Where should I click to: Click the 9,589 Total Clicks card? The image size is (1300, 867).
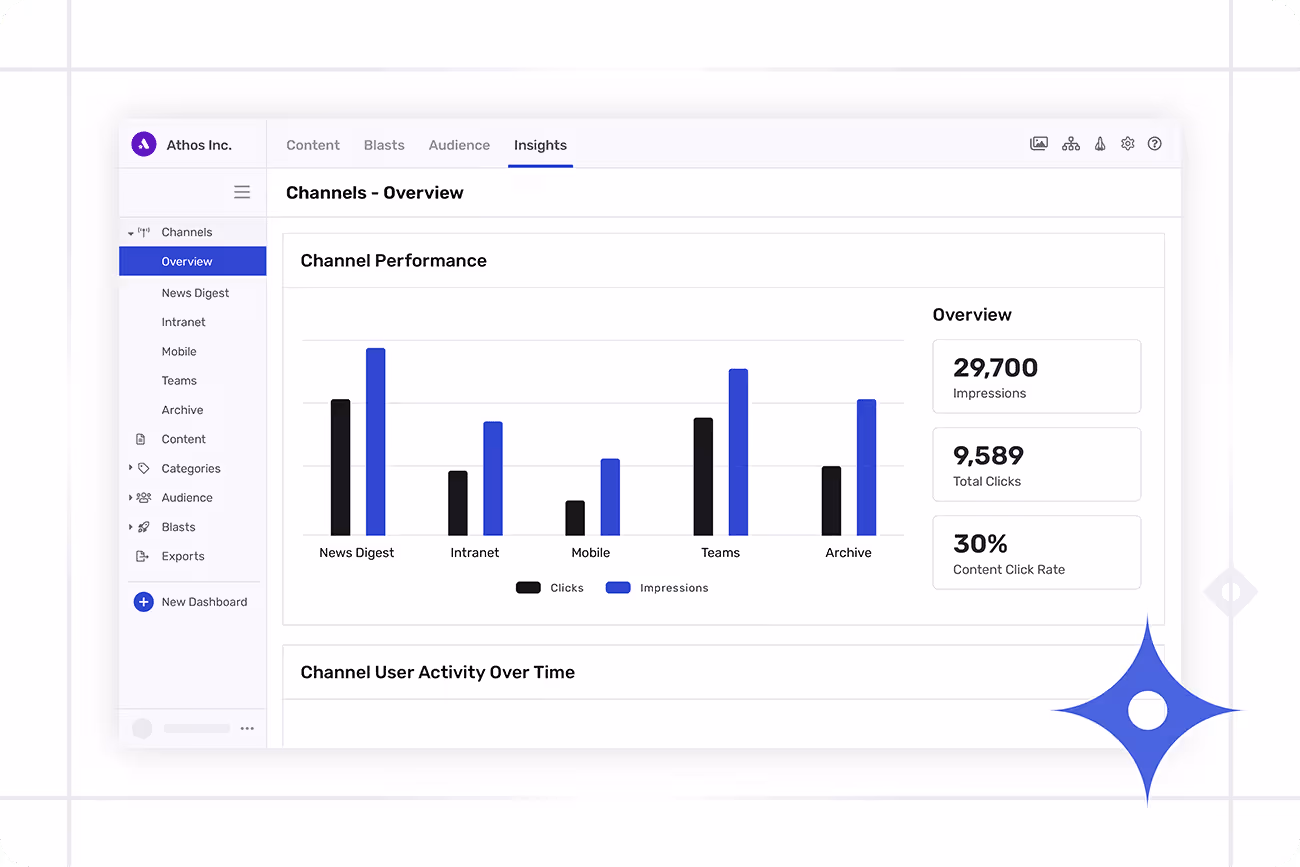1037,464
